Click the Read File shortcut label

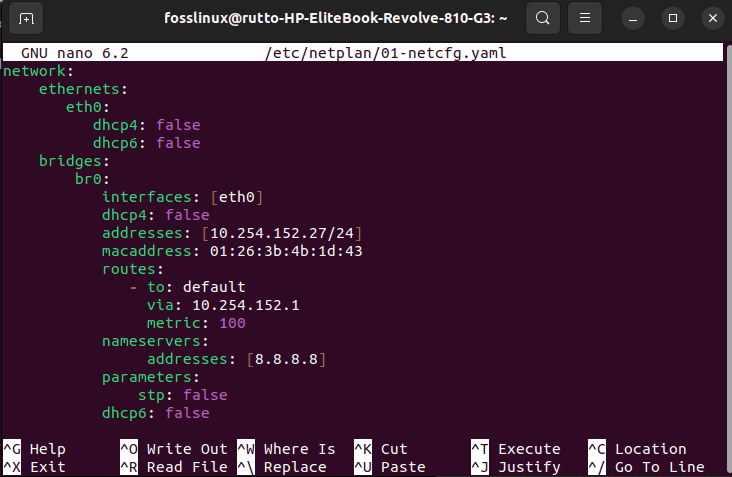tap(187, 467)
